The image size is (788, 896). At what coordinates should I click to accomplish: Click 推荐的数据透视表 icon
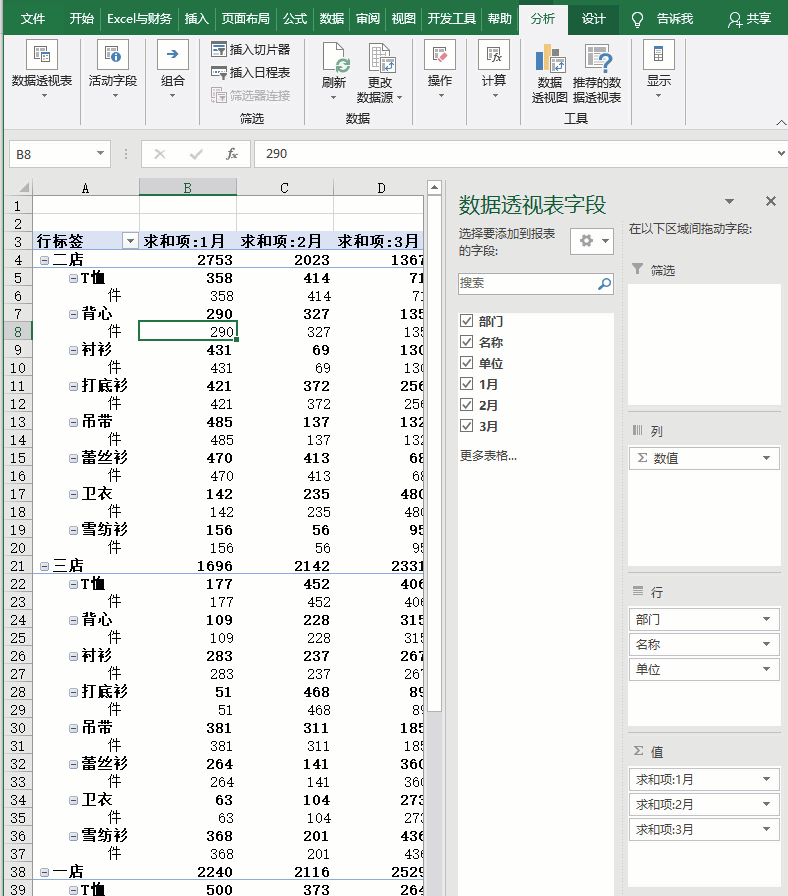click(598, 58)
